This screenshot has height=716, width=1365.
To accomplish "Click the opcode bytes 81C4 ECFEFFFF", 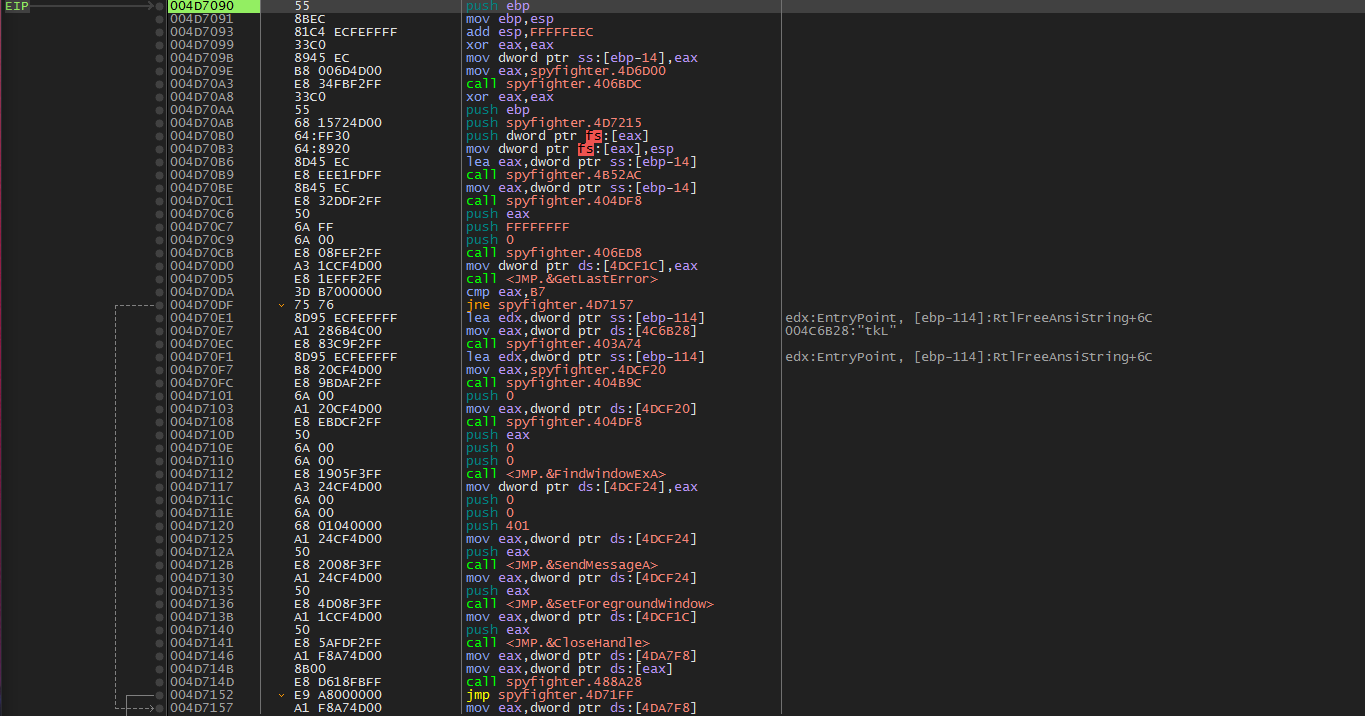I will 346,32.
